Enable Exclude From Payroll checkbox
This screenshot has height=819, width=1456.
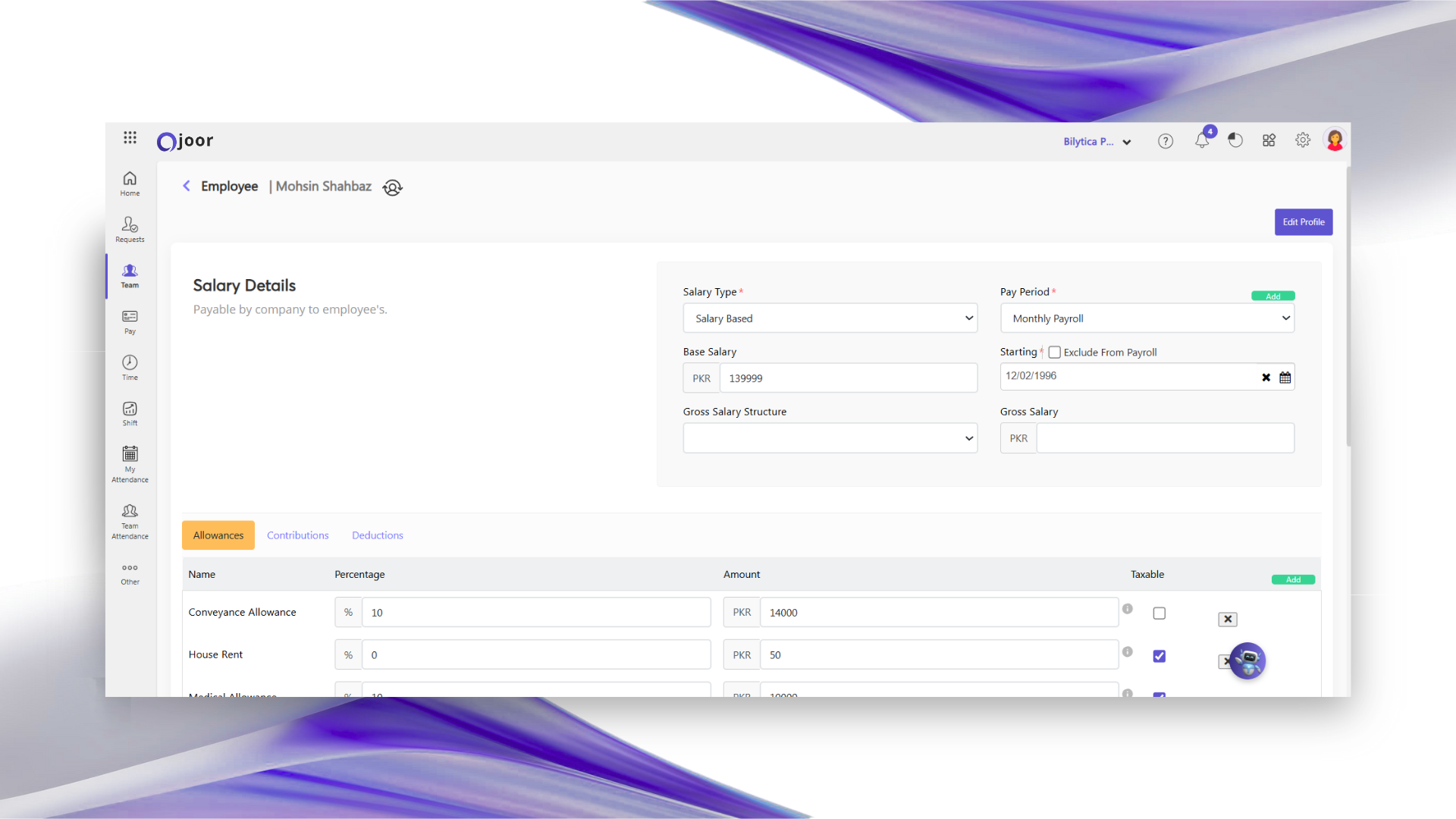pos(1054,353)
